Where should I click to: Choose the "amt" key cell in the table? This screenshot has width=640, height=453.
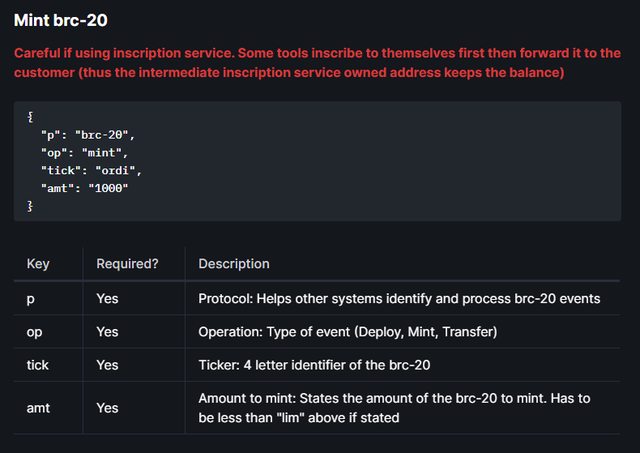pyautogui.click(x=38, y=408)
